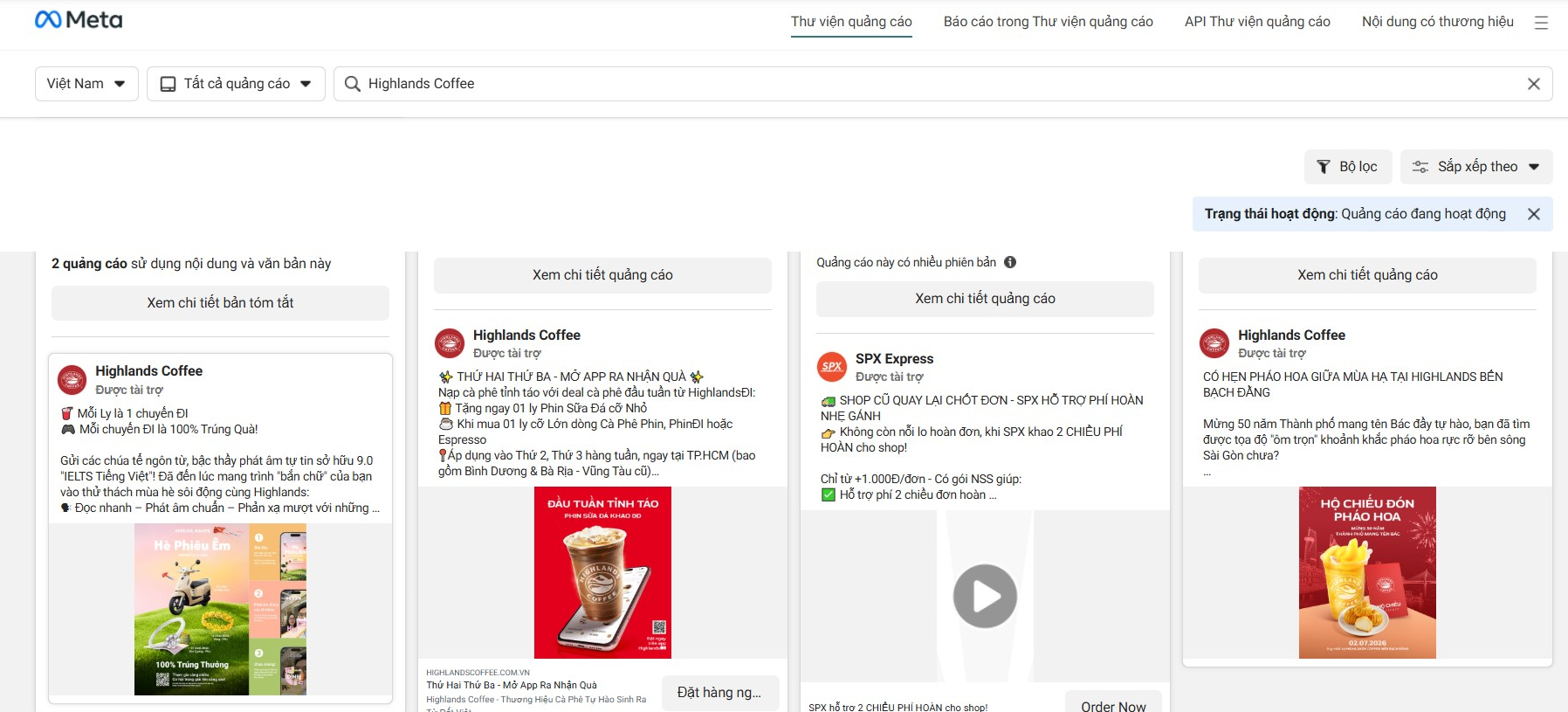Click inside the ad library search field
The image size is (1568, 712).
(x=943, y=84)
